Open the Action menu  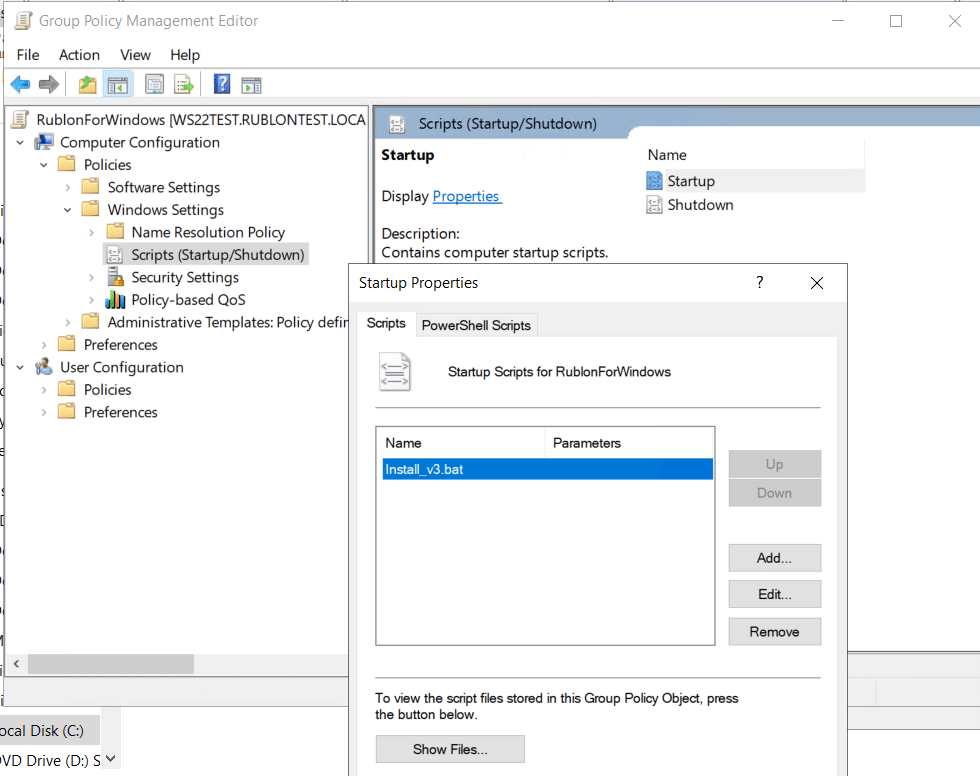pos(79,55)
